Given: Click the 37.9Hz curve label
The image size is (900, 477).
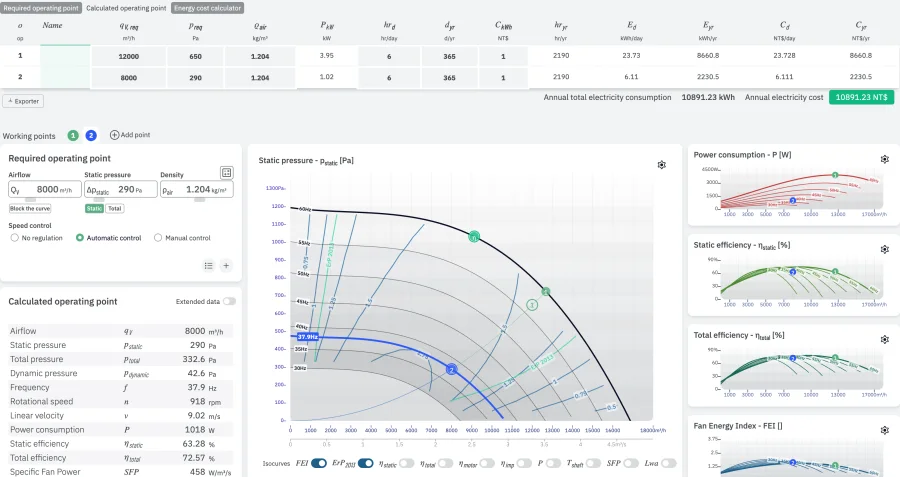Looking at the screenshot, I should click(x=308, y=337).
